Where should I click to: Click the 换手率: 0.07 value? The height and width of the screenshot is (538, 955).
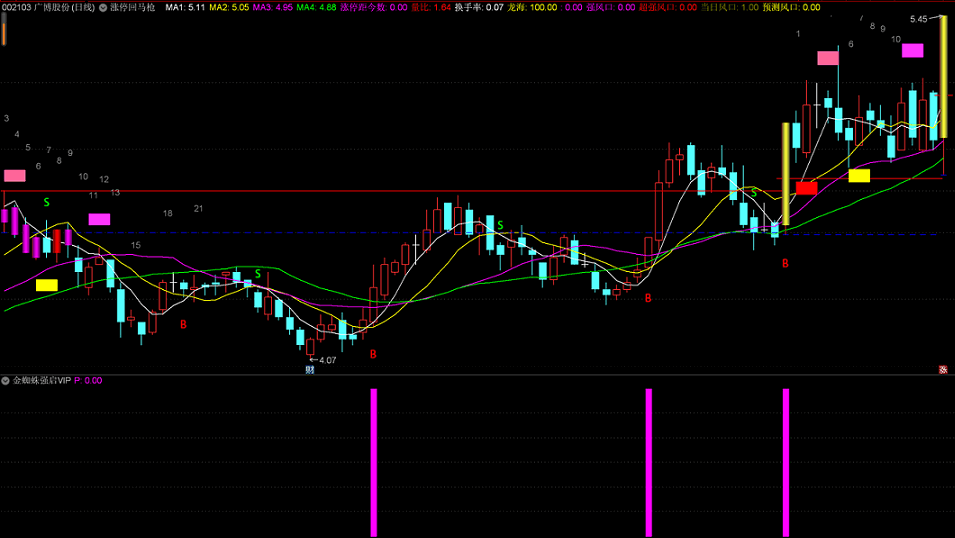click(479, 7)
